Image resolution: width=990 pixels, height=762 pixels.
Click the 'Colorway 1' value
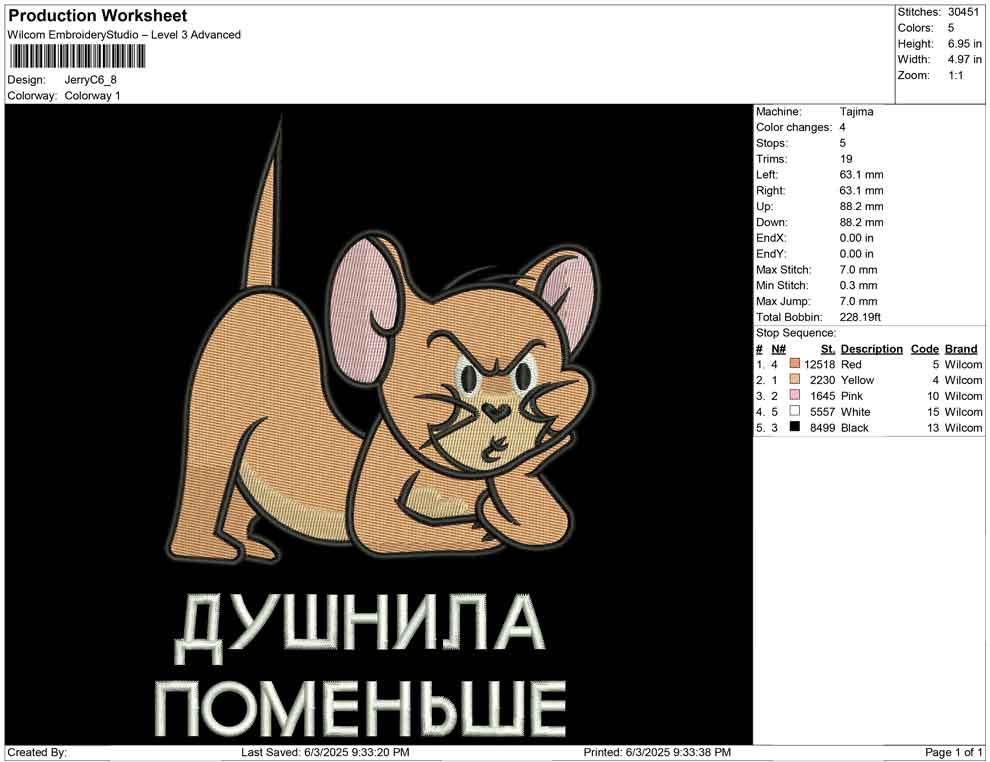point(92,96)
